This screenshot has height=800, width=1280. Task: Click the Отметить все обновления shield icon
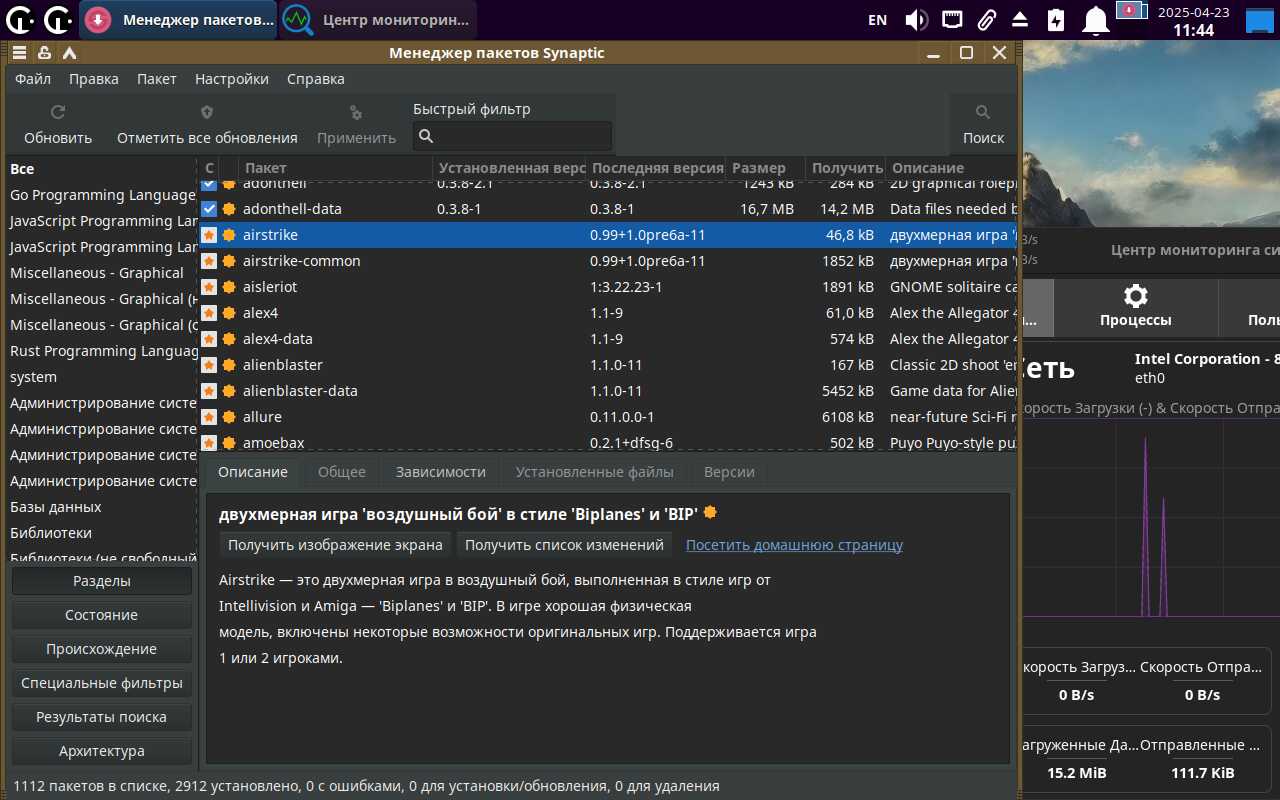207,113
